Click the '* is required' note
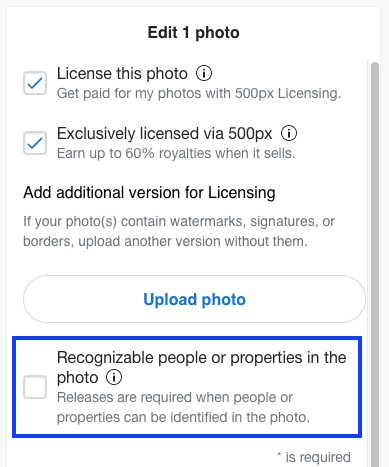This screenshot has width=389, height=467. click(x=314, y=457)
